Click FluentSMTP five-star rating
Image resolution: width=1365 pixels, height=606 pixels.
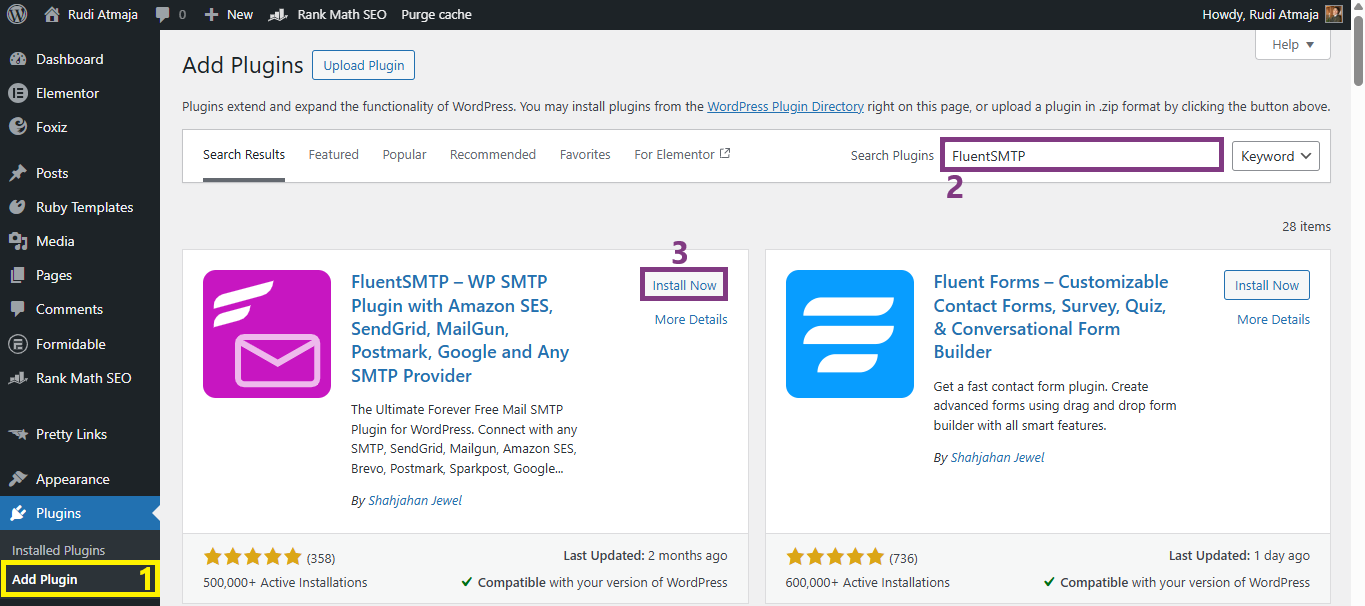click(252, 557)
